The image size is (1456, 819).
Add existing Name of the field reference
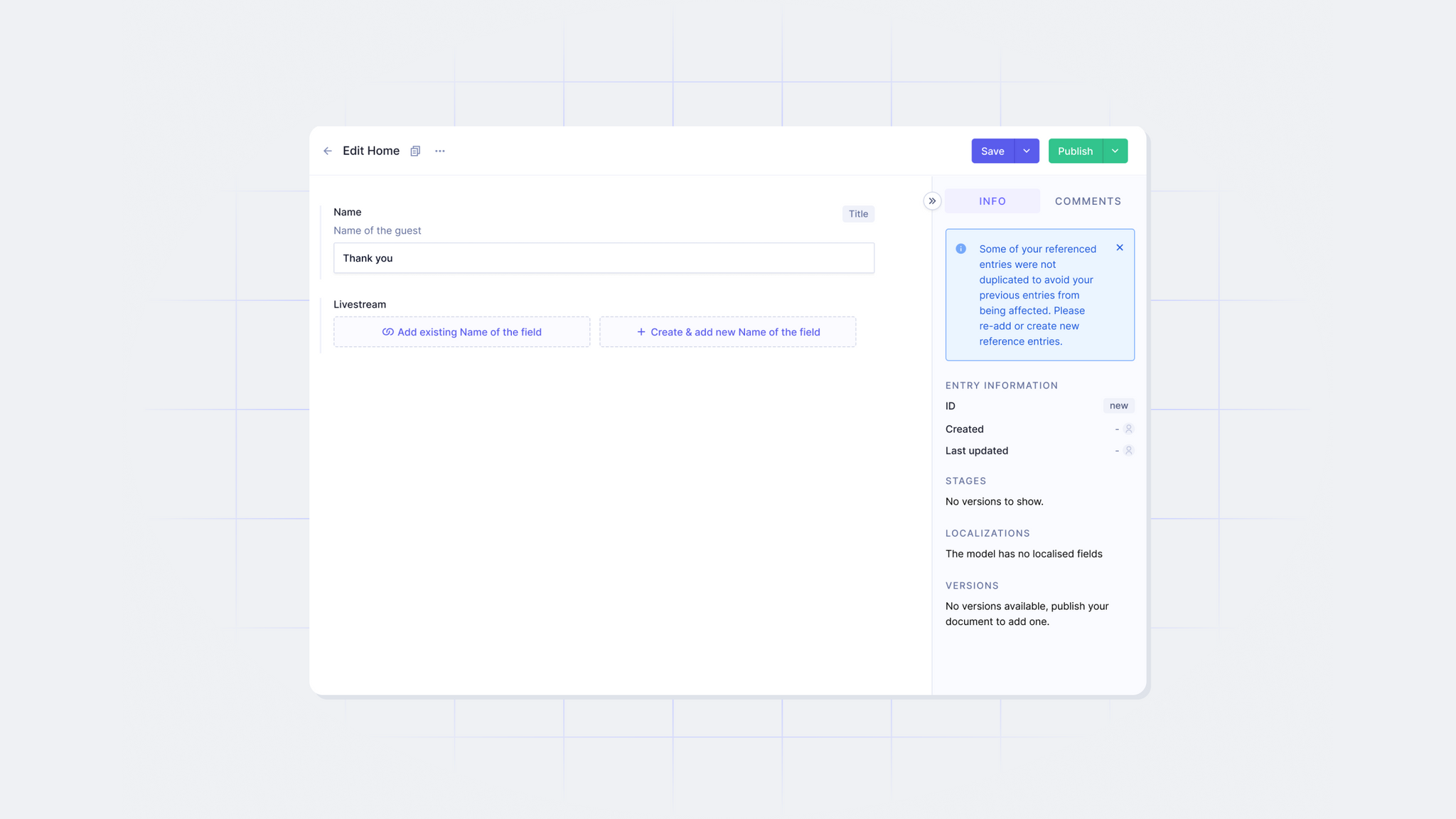461,332
